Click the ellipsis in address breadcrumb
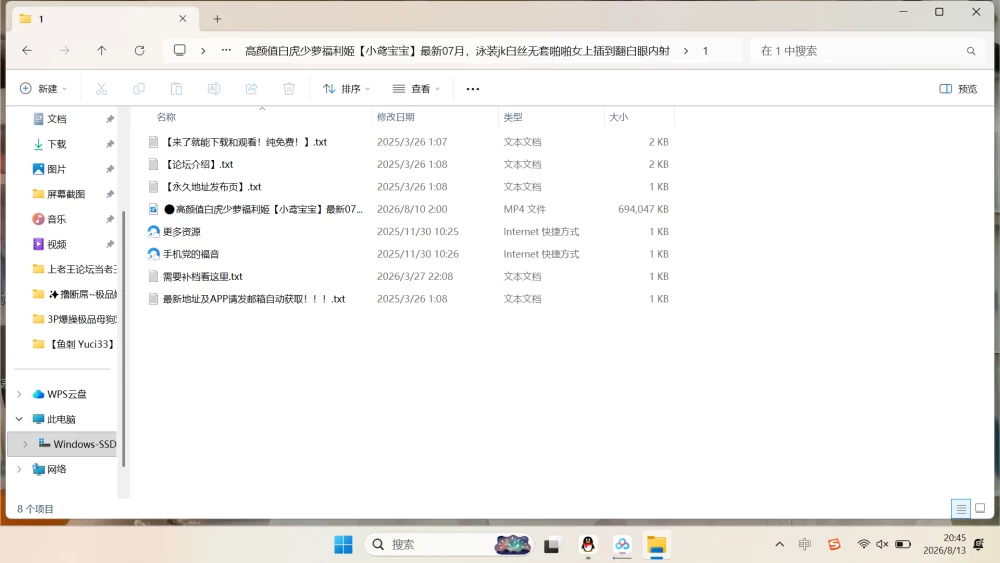The width and height of the screenshot is (1000, 563). click(x=226, y=50)
